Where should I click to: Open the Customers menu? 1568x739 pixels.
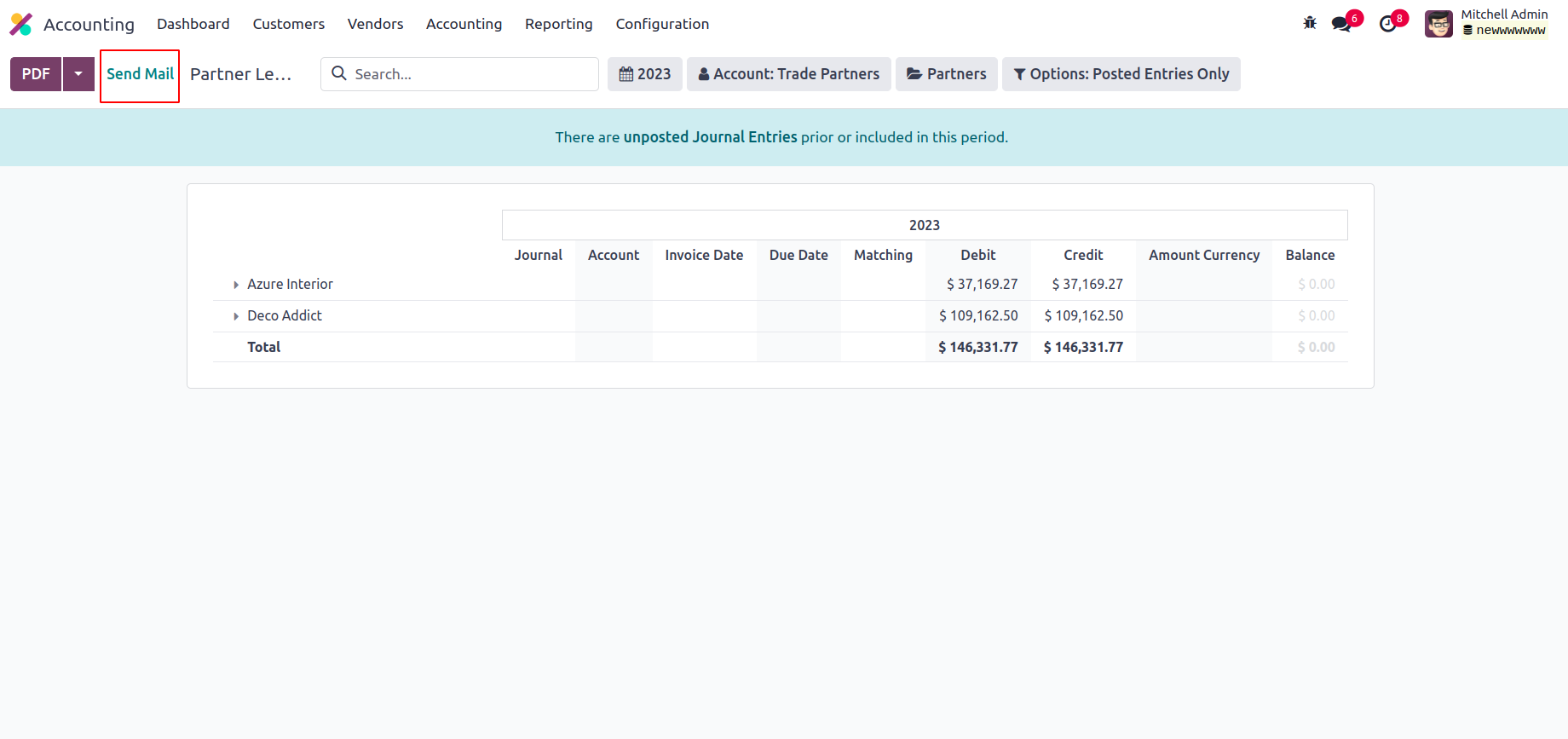pyautogui.click(x=288, y=24)
